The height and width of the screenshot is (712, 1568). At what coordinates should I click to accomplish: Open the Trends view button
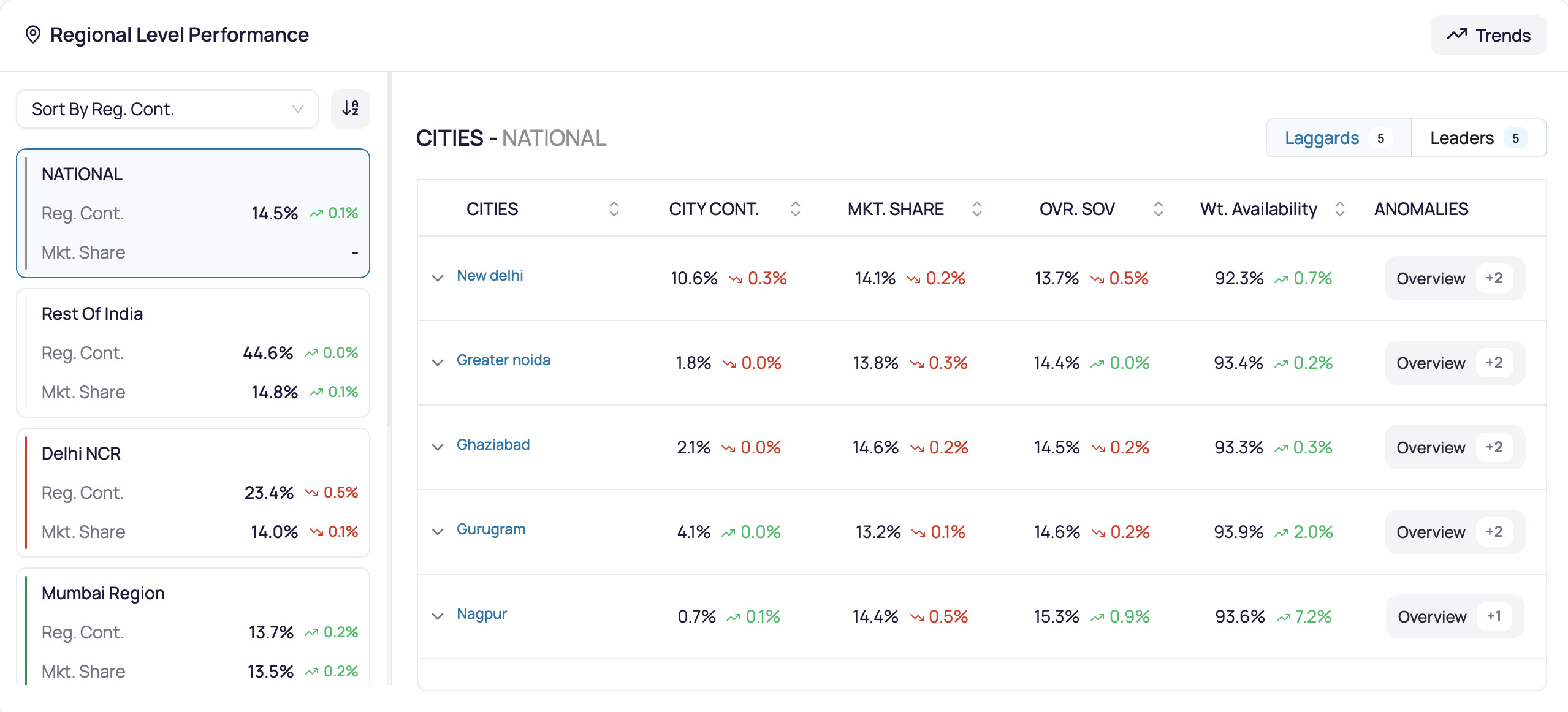tap(1488, 35)
